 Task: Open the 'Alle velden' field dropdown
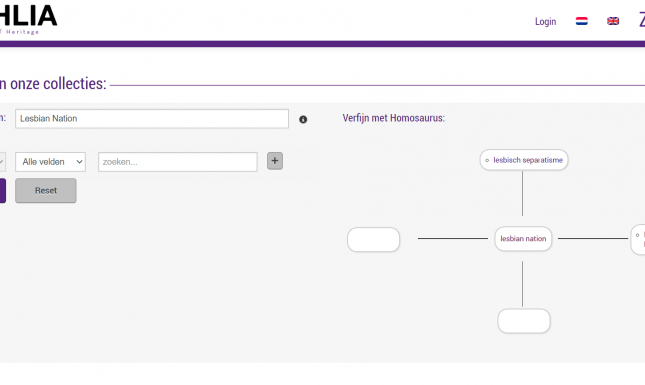(x=51, y=162)
